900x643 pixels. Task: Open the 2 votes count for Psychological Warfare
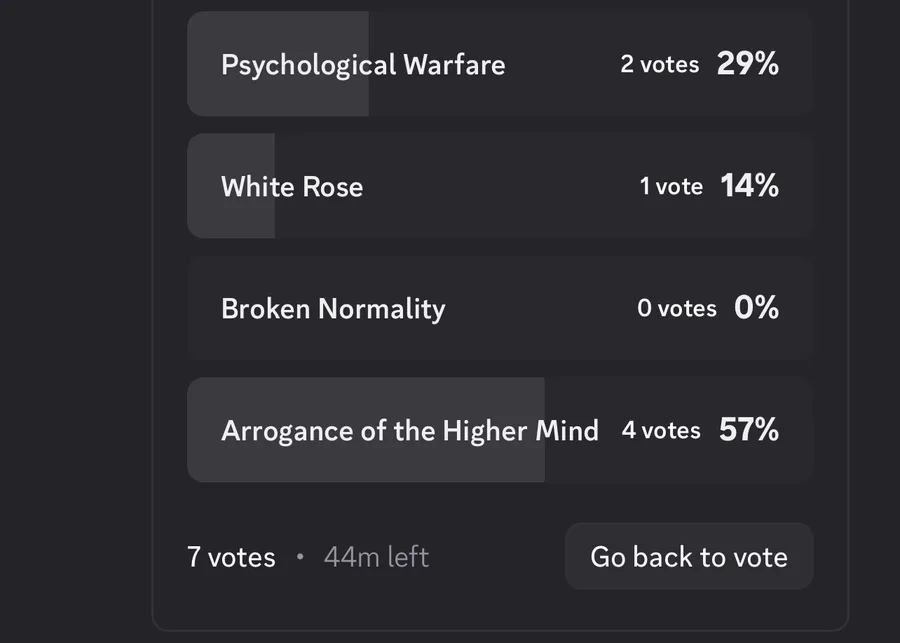coord(659,65)
